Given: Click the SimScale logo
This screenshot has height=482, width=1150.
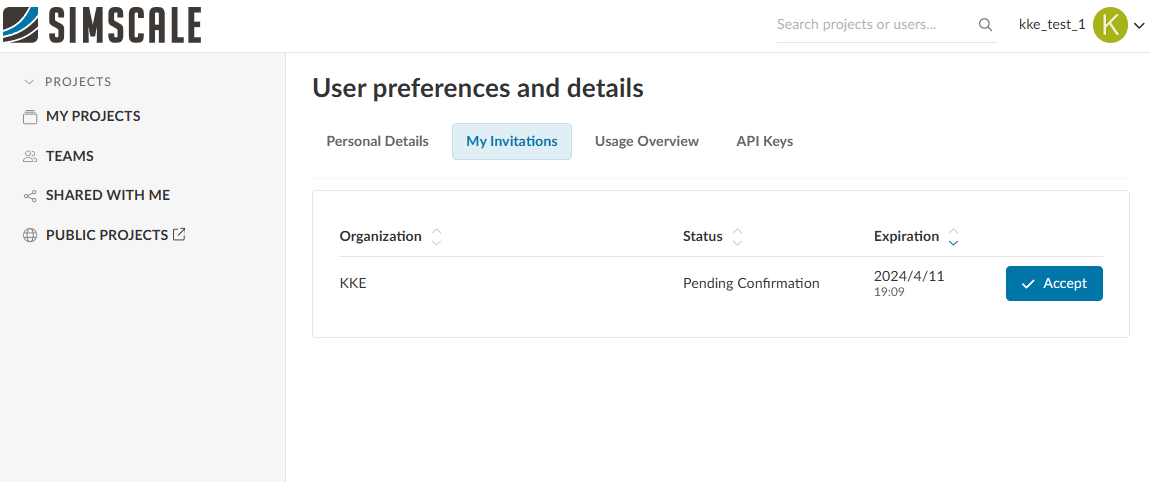Looking at the screenshot, I should [x=102, y=25].
